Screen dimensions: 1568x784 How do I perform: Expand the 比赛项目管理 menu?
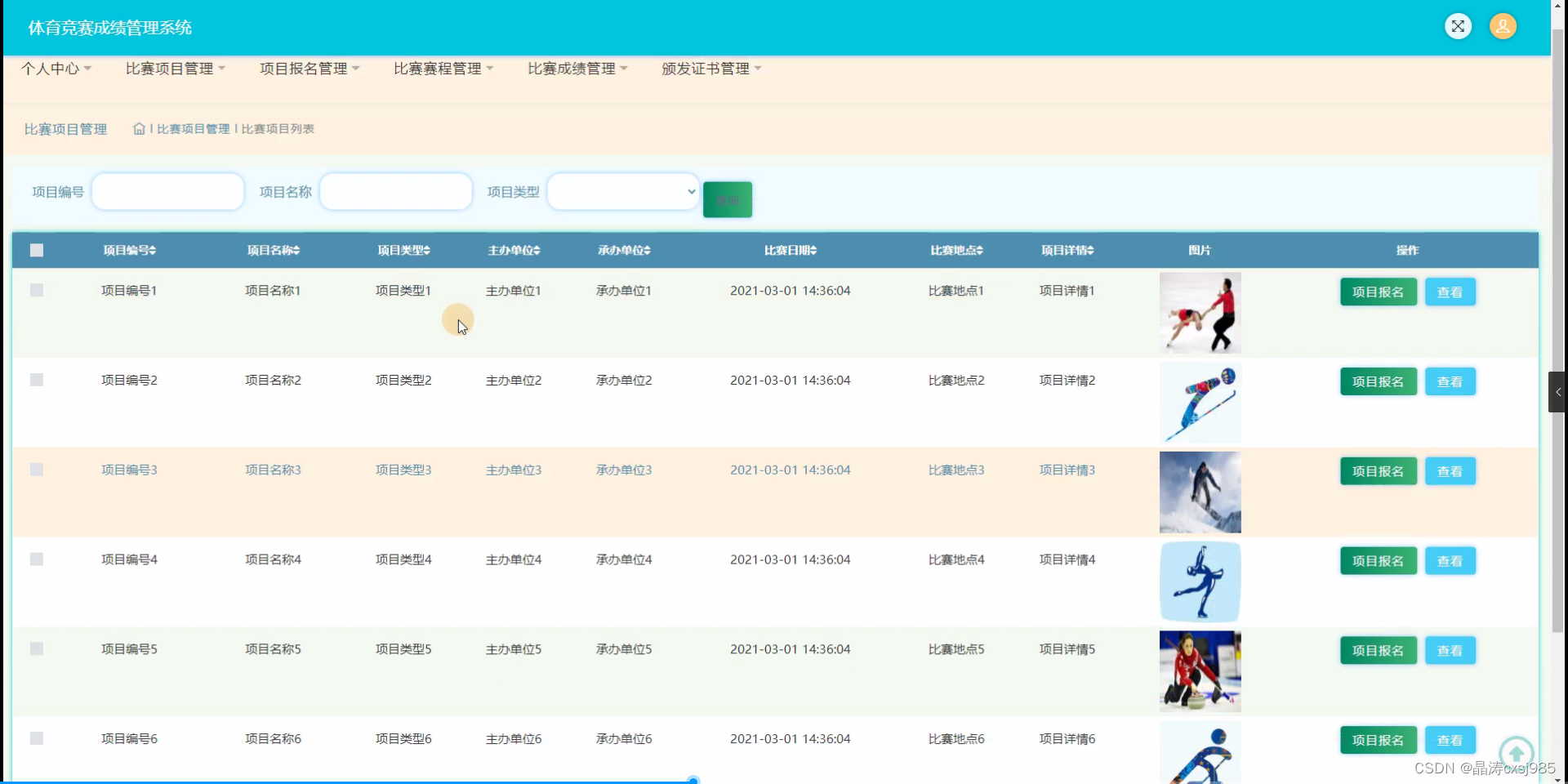176,69
